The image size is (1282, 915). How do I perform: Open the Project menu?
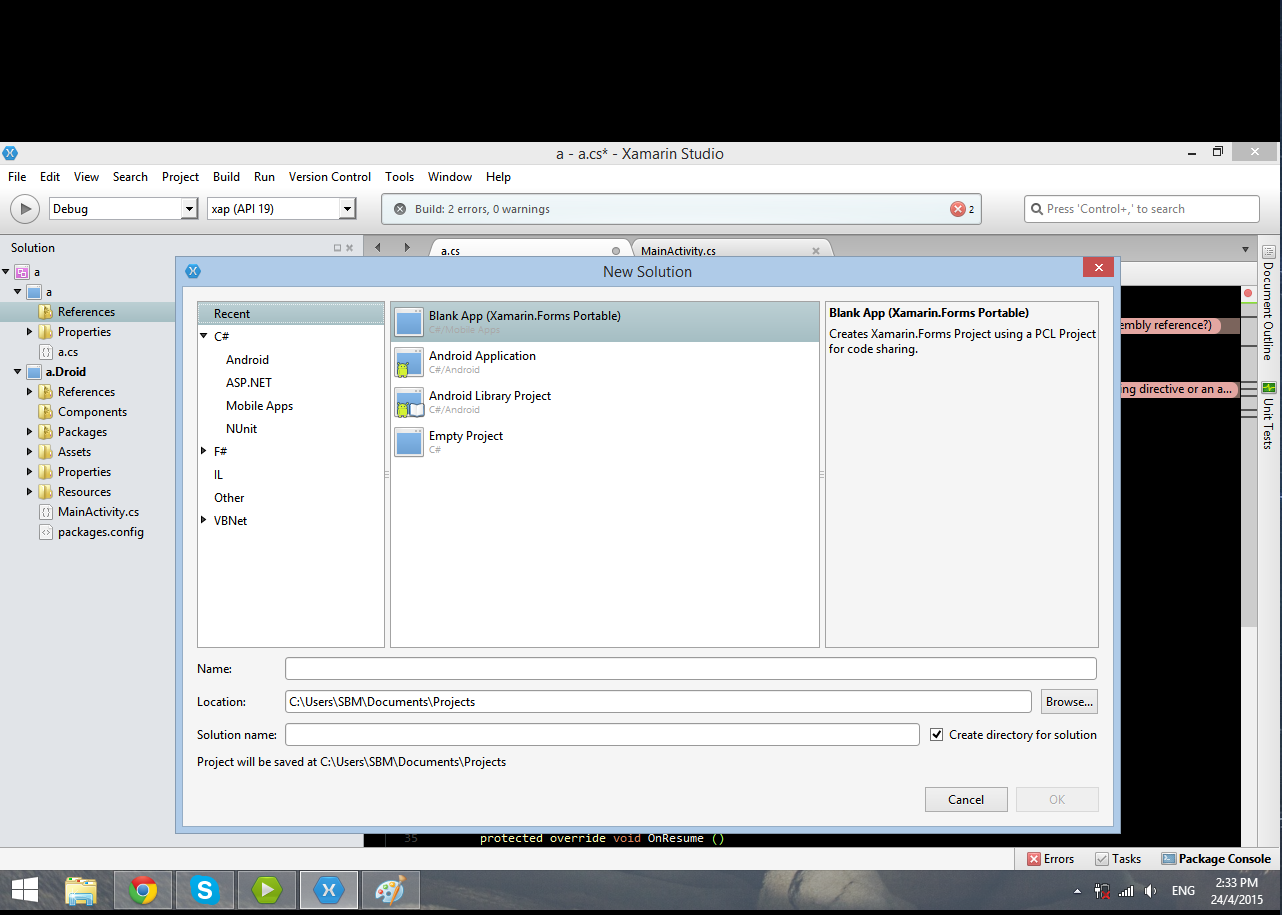(x=180, y=177)
